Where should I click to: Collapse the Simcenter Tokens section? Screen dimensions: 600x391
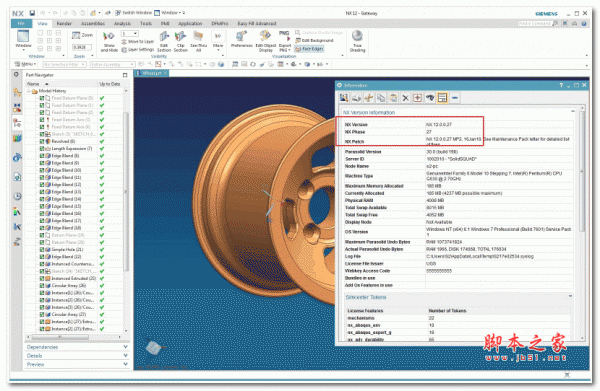[570, 297]
